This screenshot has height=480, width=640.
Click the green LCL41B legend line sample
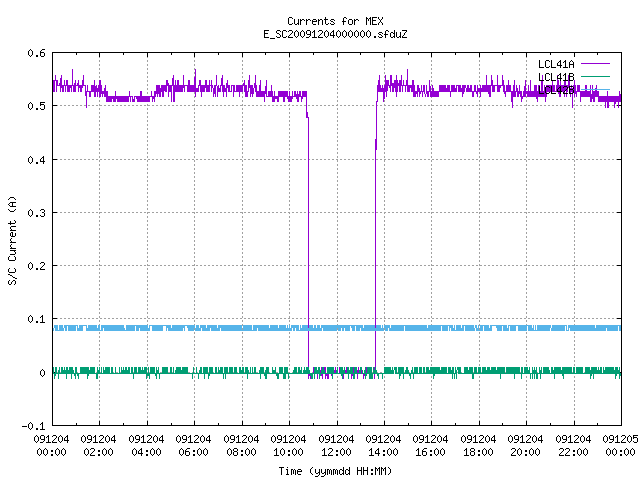(x=595, y=76)
